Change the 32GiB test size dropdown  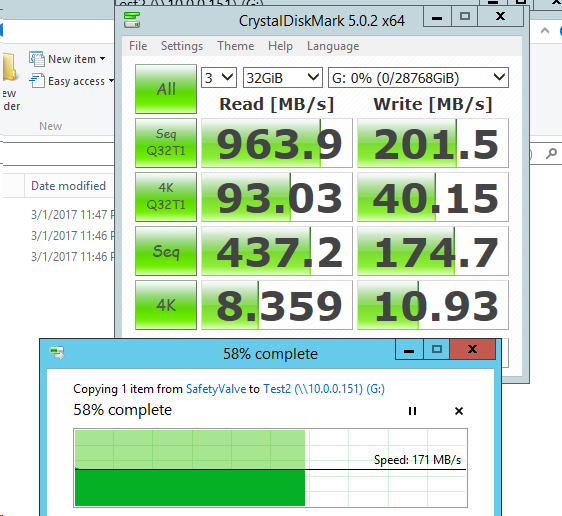point(283,77)
